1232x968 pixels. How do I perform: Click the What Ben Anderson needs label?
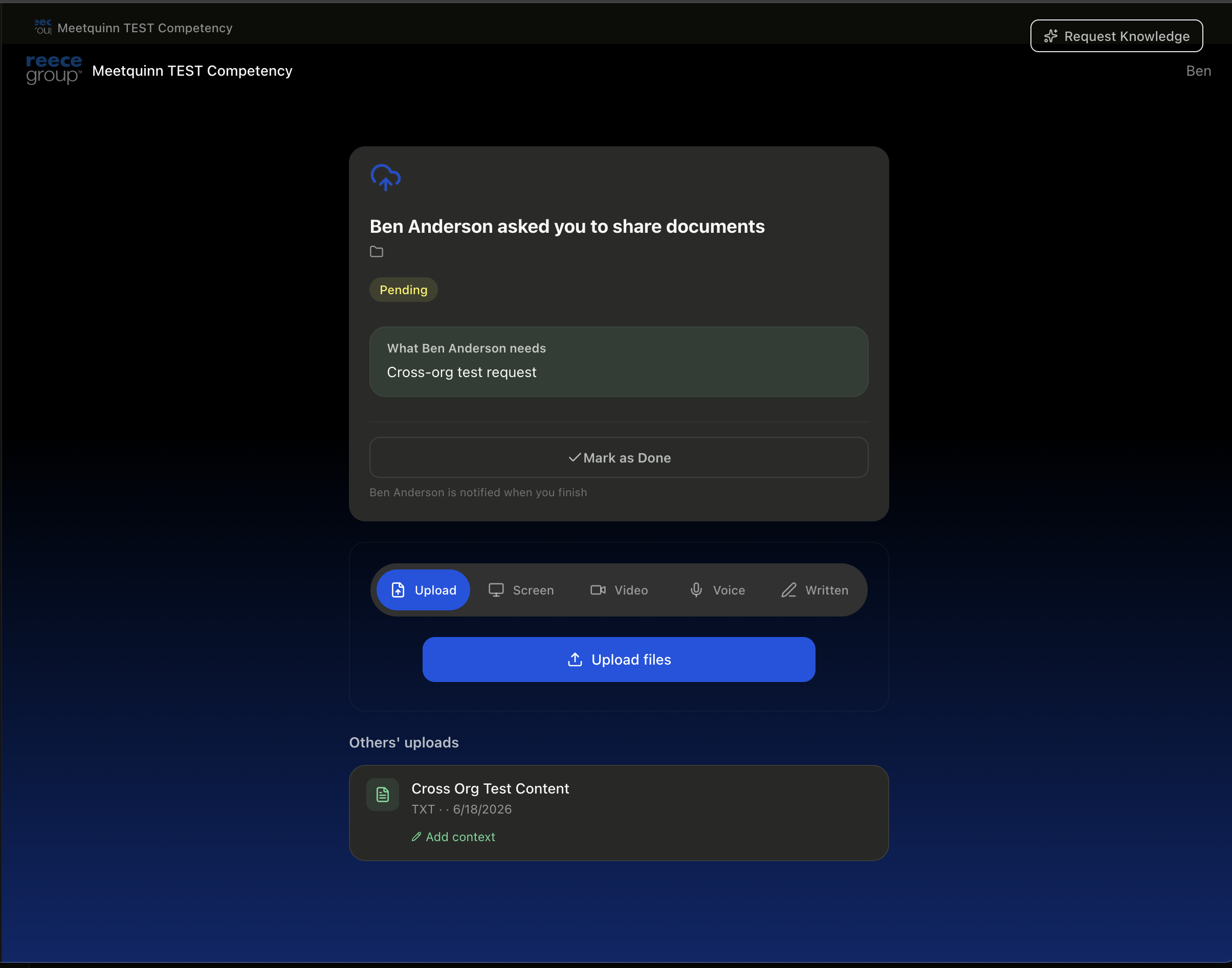(467, 348)
